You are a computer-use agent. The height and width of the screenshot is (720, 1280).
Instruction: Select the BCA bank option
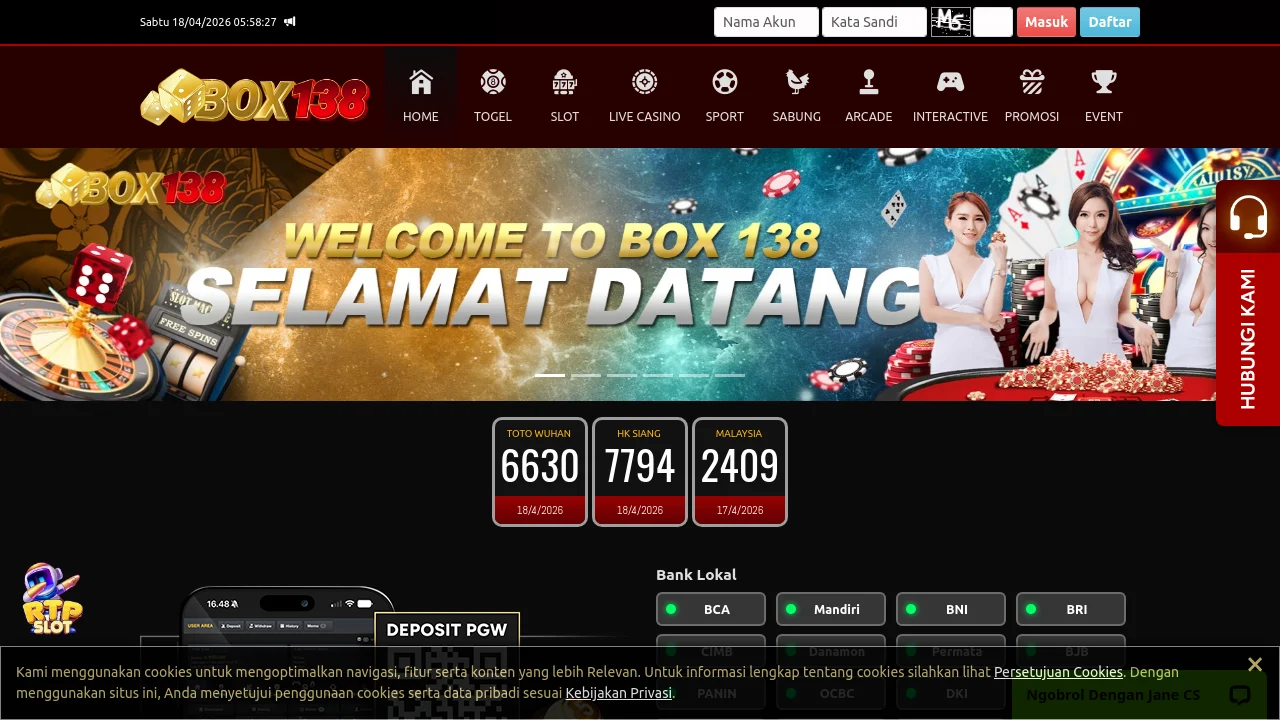point(711,609)
